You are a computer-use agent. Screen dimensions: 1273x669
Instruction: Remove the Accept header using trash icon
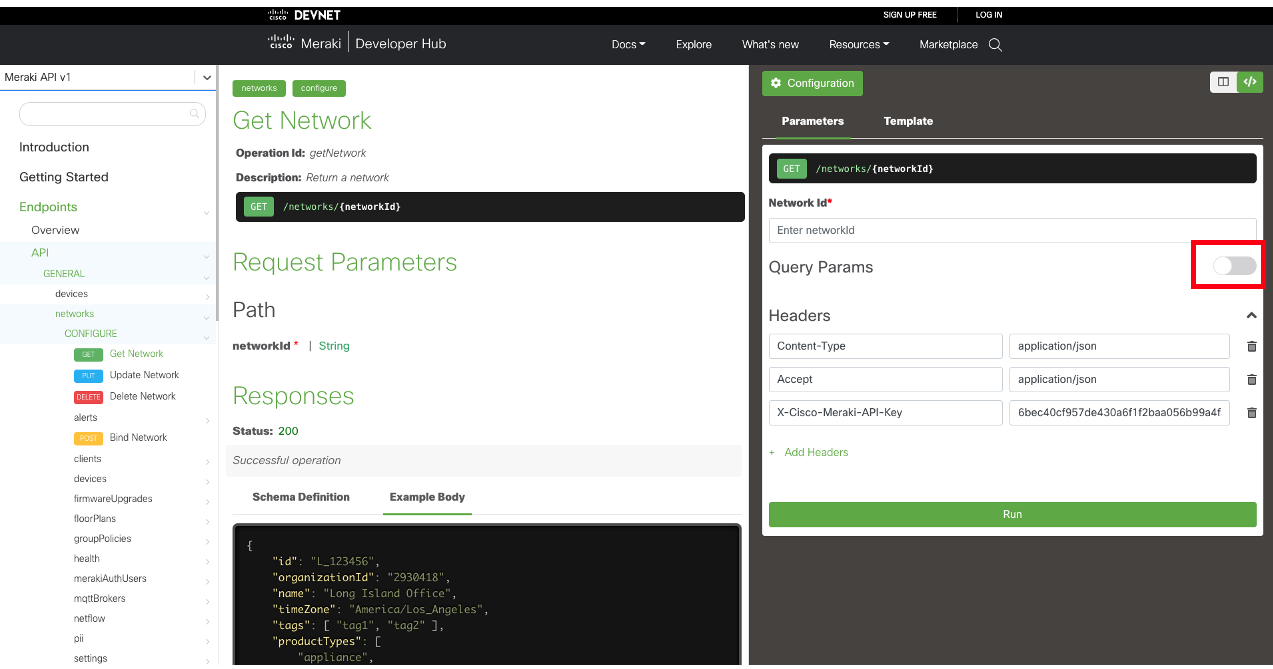pyautogui.click(x=1251, y=379)
